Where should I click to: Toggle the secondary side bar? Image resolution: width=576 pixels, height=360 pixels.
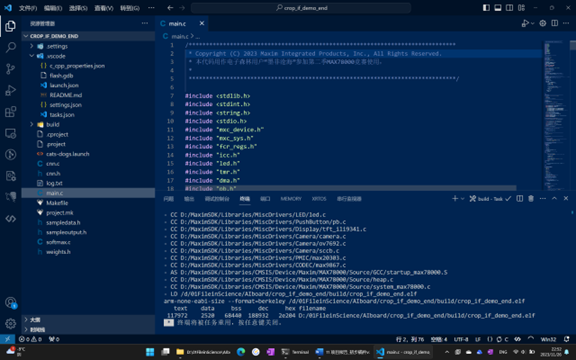pos(510,8)
